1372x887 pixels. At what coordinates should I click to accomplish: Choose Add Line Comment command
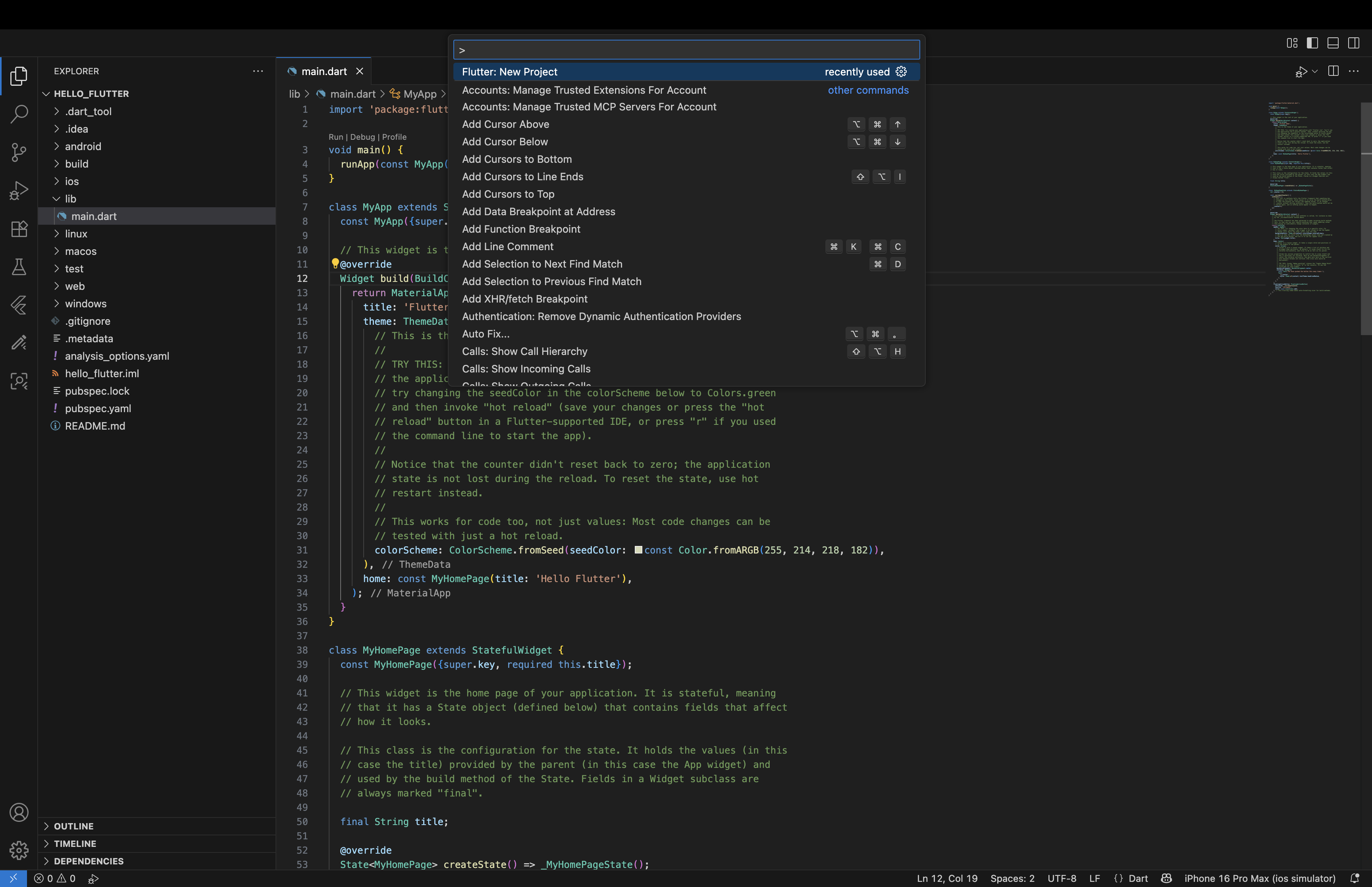click(686, 247)
